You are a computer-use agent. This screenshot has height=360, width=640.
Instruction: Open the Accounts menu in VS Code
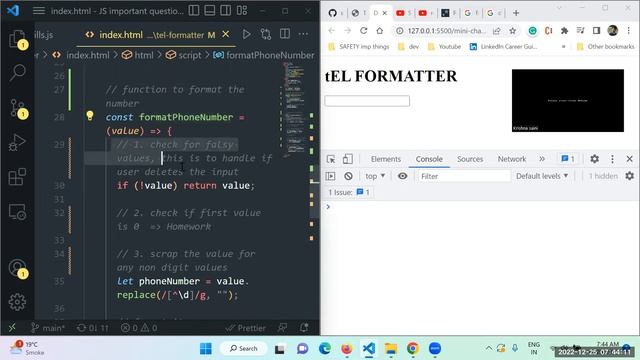point(18,269)
